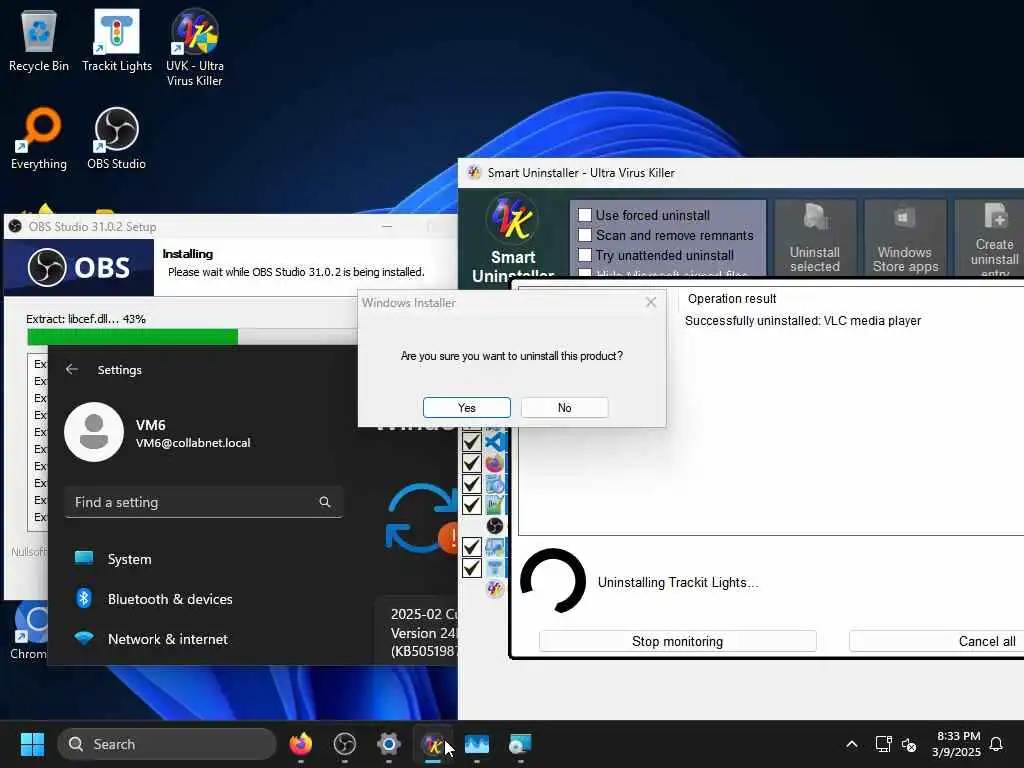Viewport: 1024px width, 768px height.
Task: Activate the UVK taskbar icon
Action: click(432, 744)
